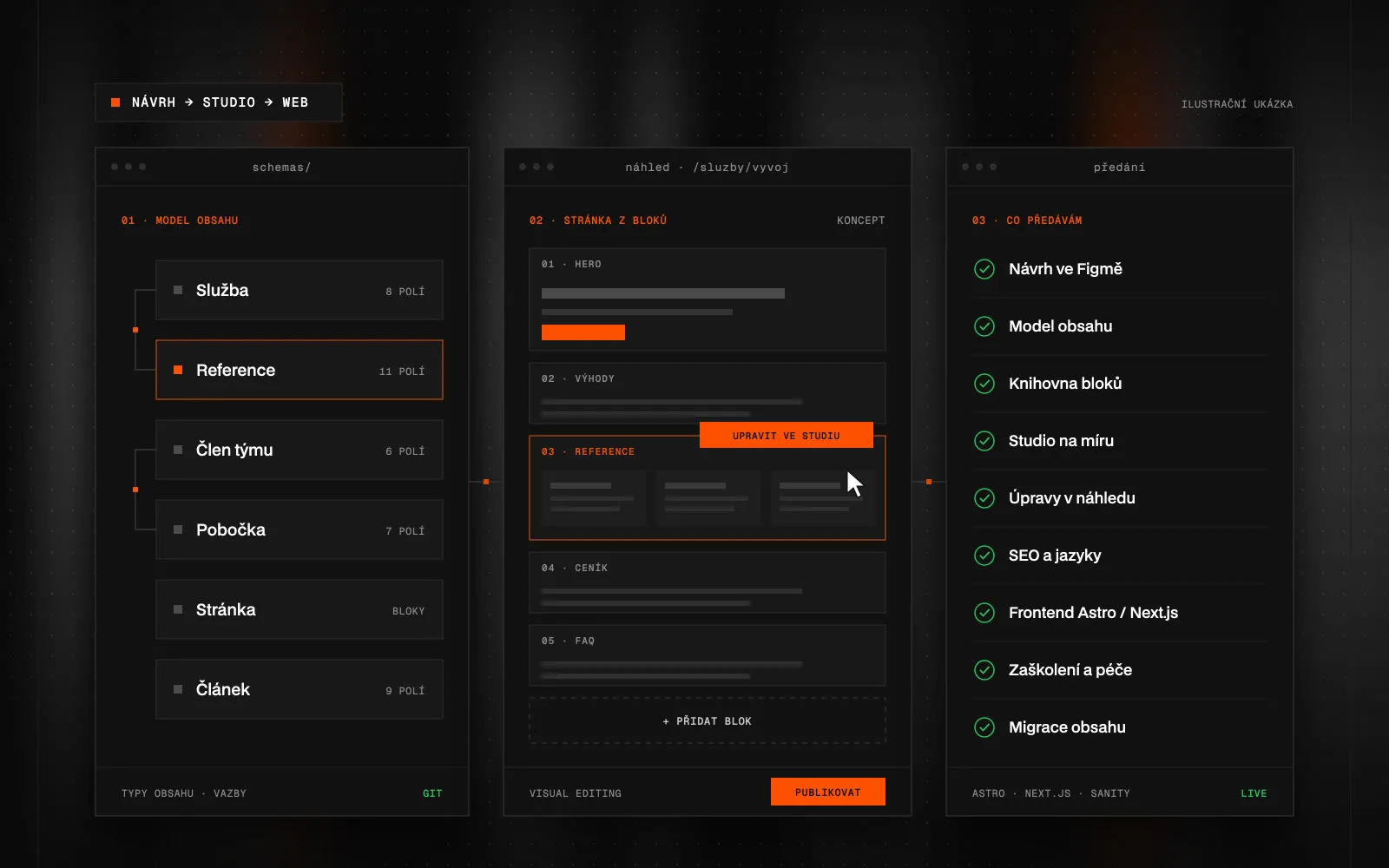1389x868 pixels.
Task: Select the 02 Výhody block
Action: click(x=708, y=392)
